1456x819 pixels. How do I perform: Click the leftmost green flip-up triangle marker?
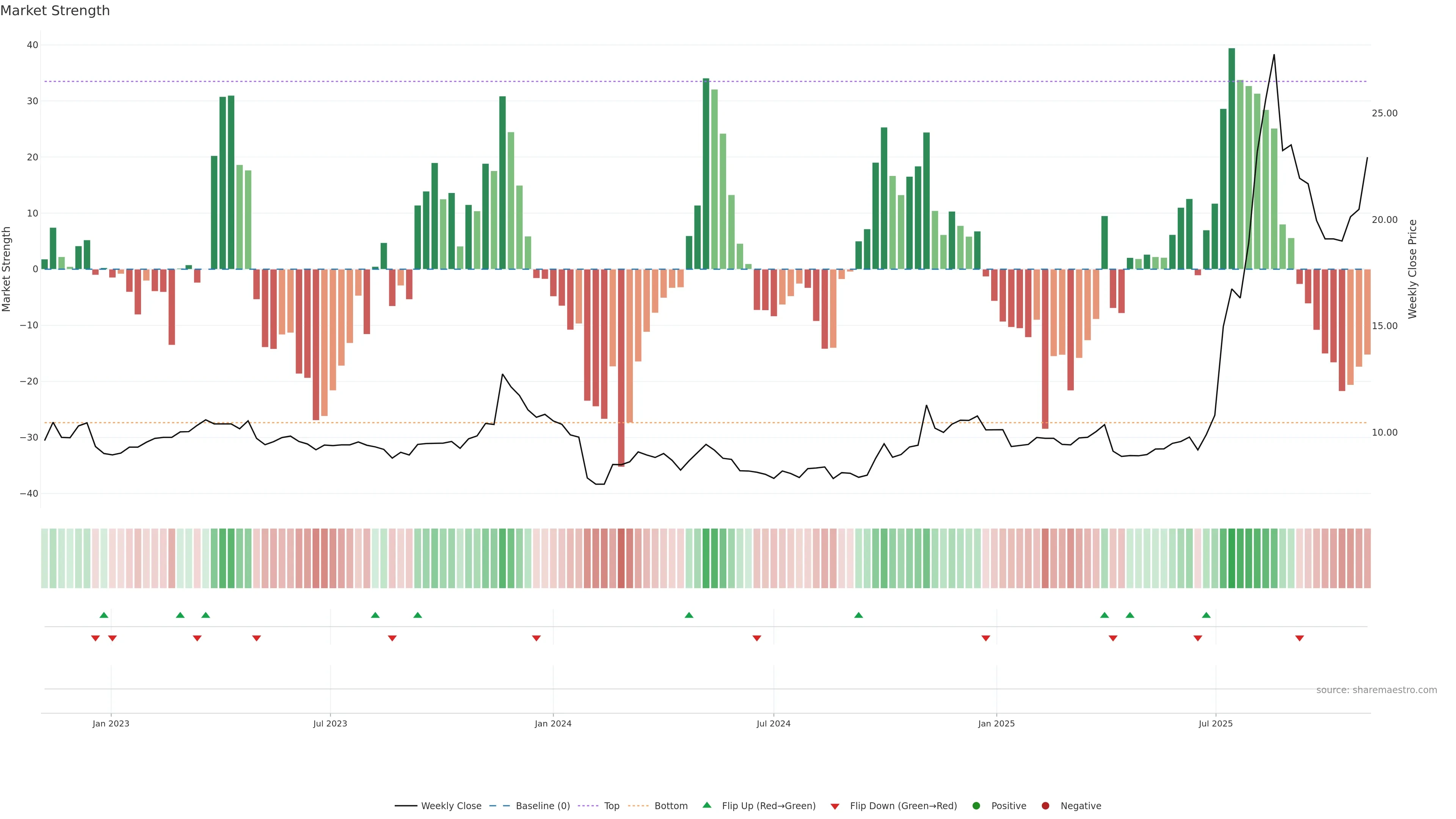point(104,615)
